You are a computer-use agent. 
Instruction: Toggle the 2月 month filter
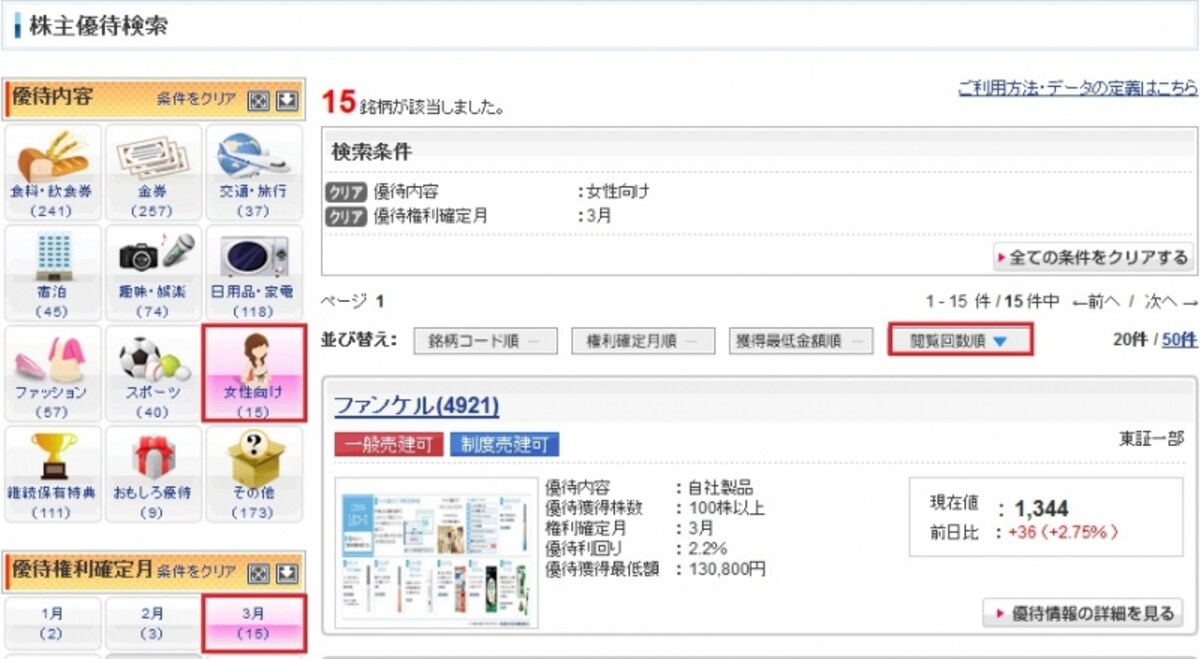point(153,624)
